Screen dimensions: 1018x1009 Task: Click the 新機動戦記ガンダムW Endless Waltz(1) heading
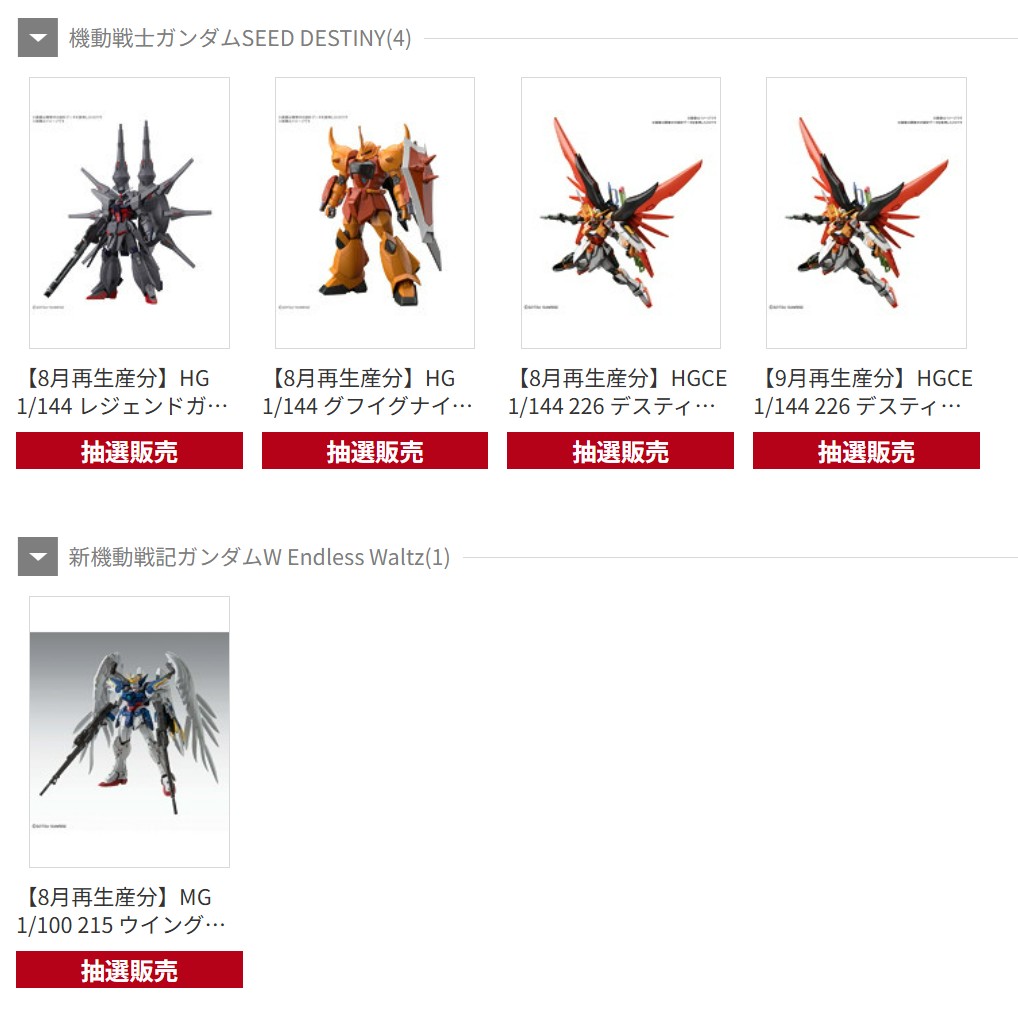(x=259, y=557)
